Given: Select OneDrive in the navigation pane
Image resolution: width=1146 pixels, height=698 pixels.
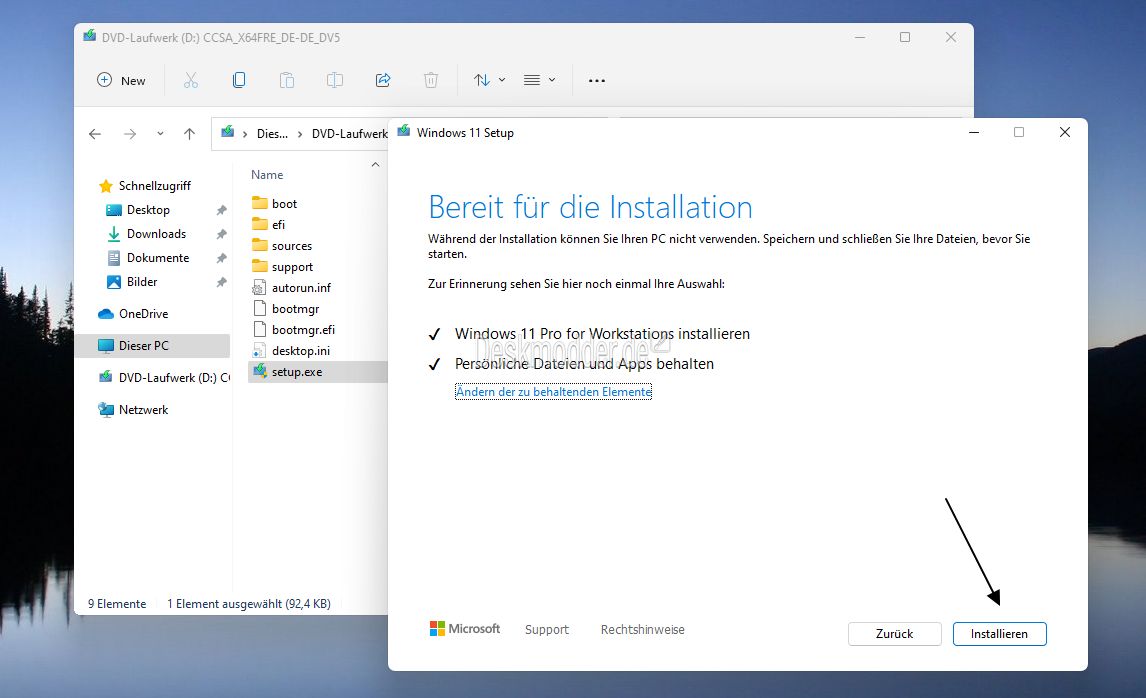Looking at the screenshot, I should [143, 314].
